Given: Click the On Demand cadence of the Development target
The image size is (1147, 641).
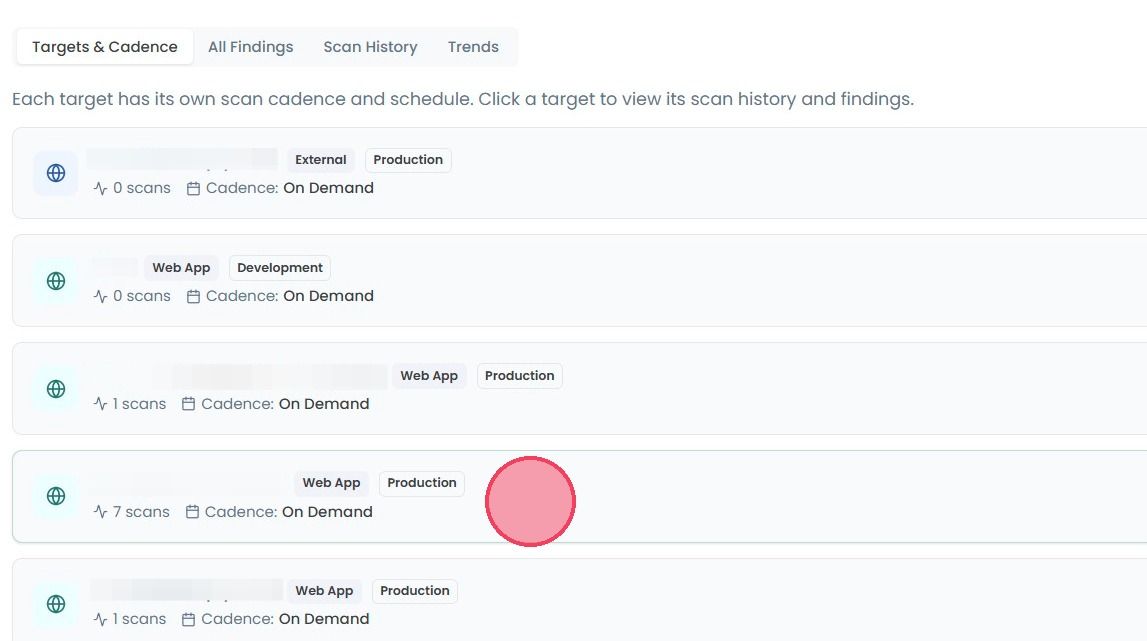Looking at the screenshot, I should pos(328,296).
